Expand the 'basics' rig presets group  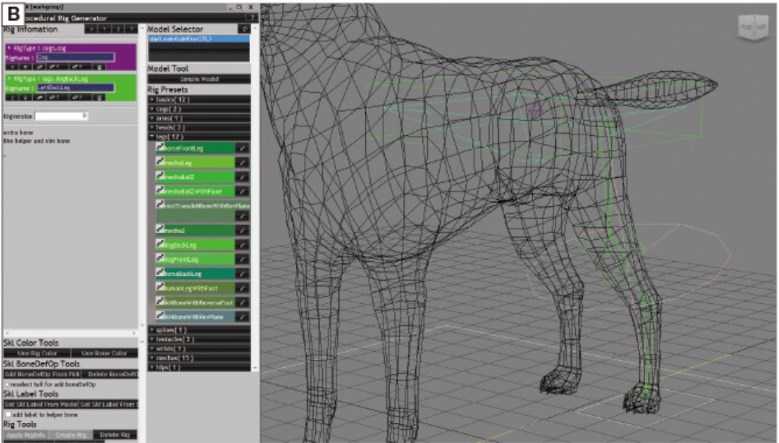(x=199, y=99)
